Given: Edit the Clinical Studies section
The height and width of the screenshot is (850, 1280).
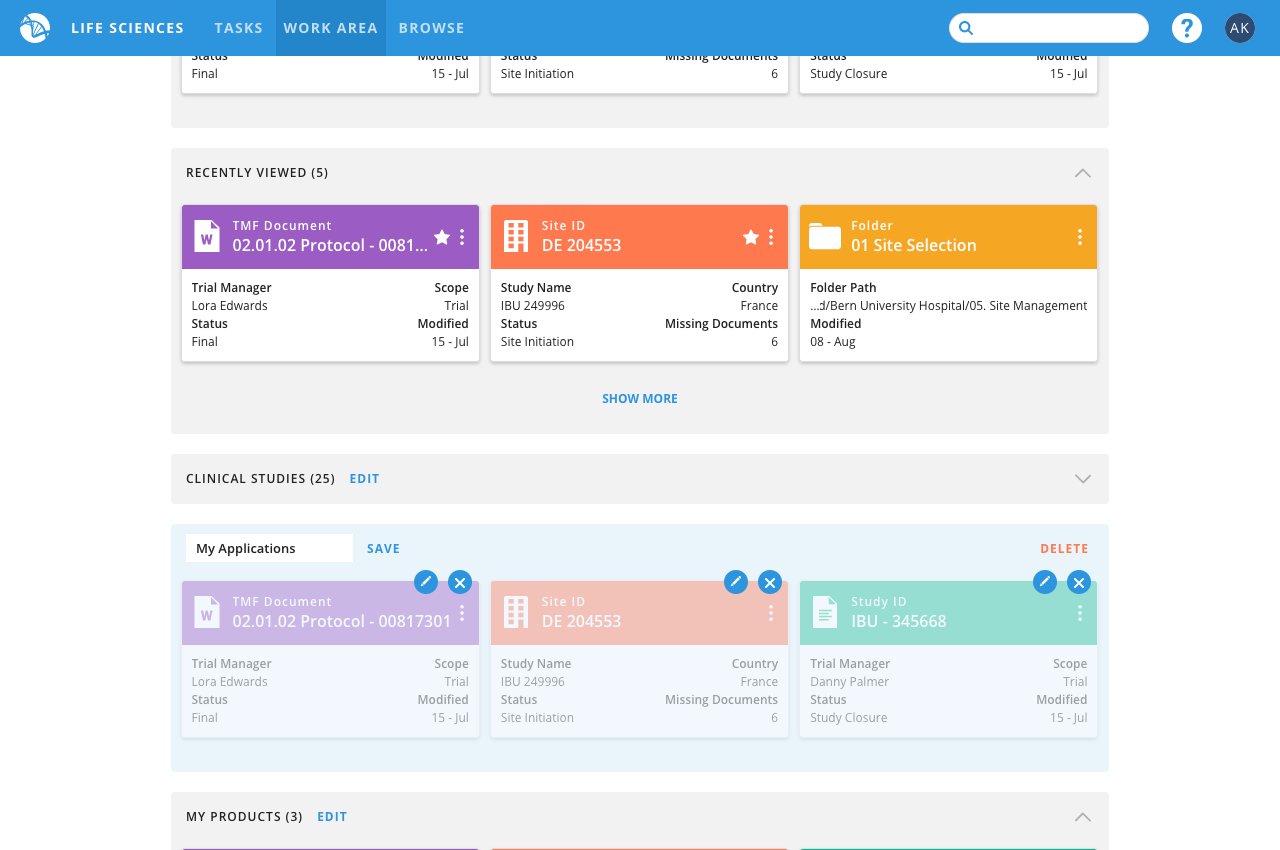Looking at the screenshot, I should click(365, 479).
